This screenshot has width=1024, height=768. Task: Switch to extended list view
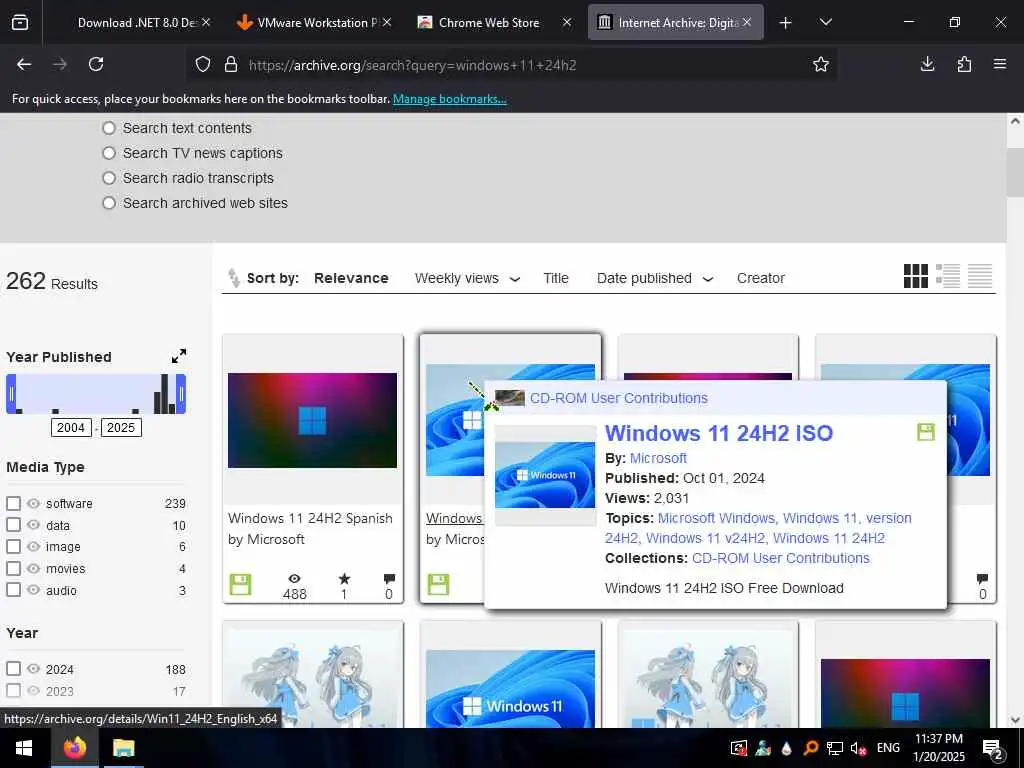(x=948, y=276)
